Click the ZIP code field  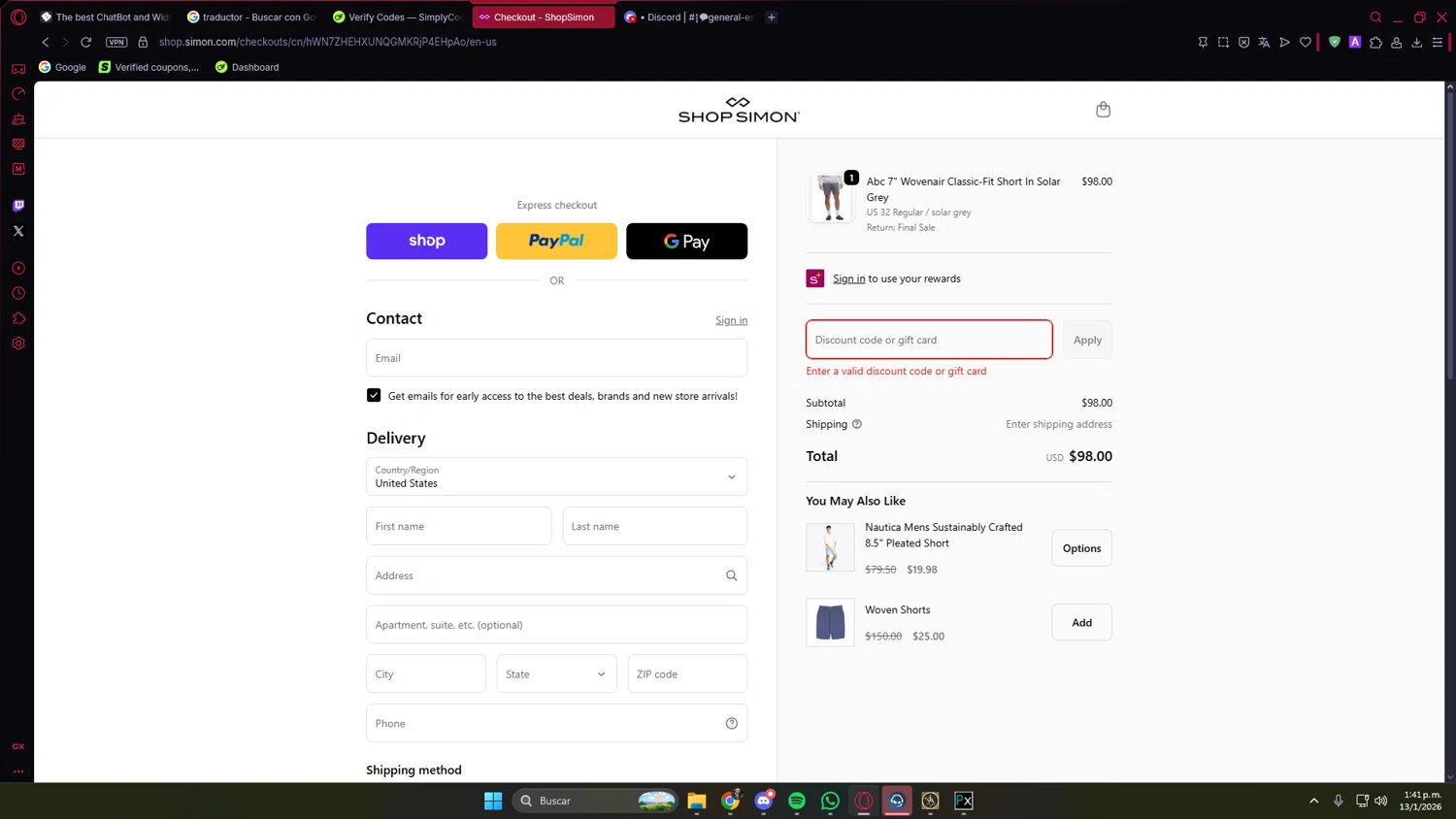click(x=687, y=673)
